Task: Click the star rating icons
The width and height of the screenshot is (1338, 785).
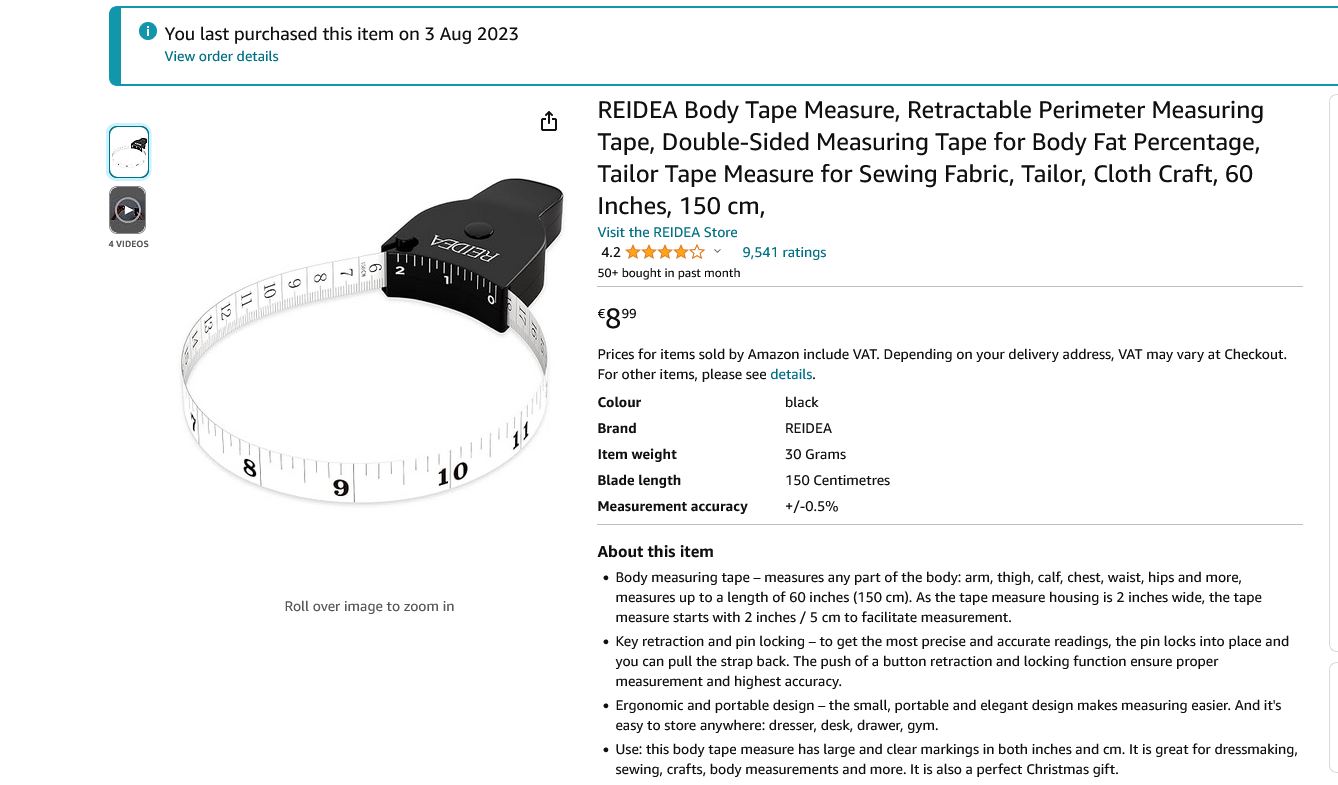Action: 665,252
